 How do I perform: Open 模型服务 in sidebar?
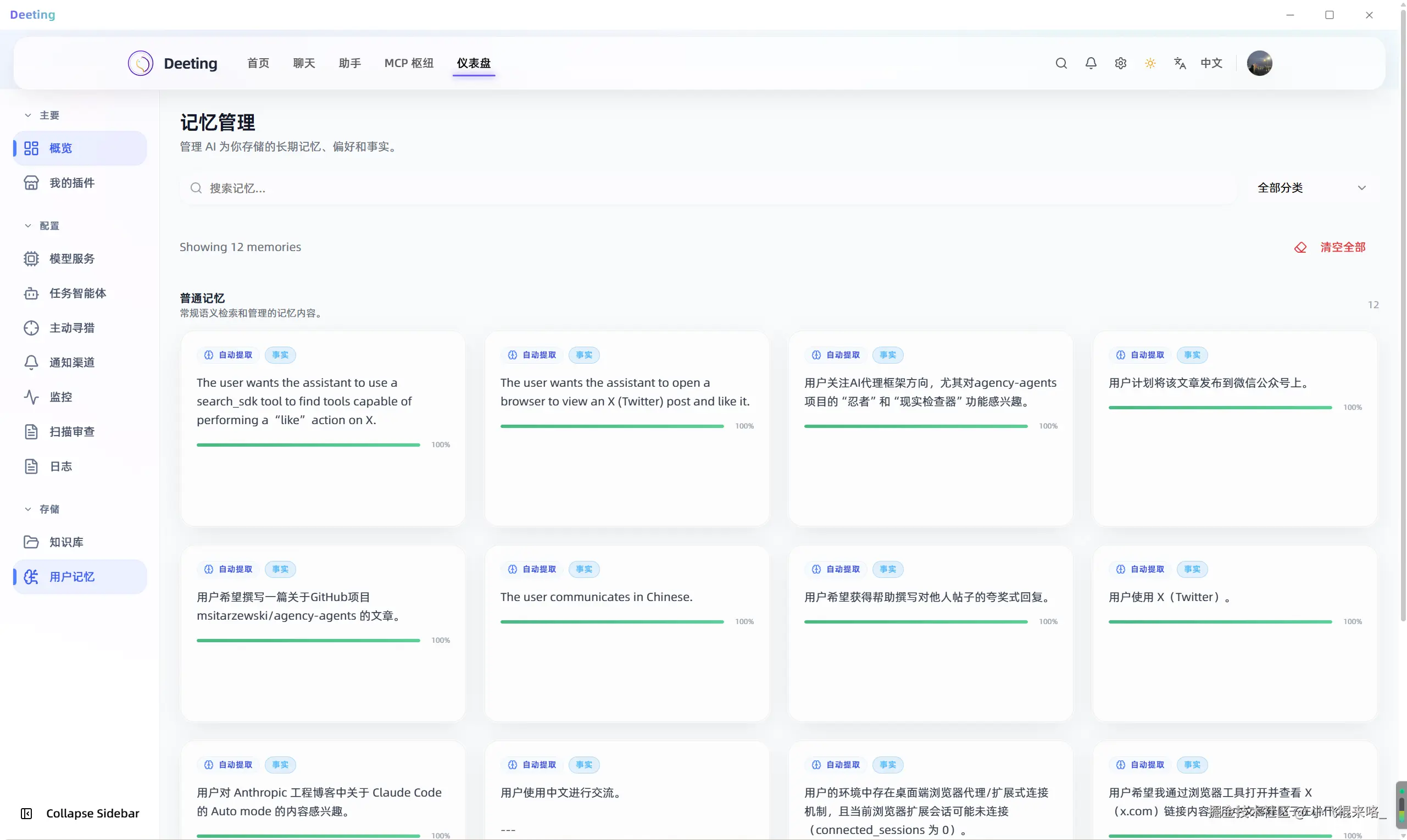coord(71,259)
